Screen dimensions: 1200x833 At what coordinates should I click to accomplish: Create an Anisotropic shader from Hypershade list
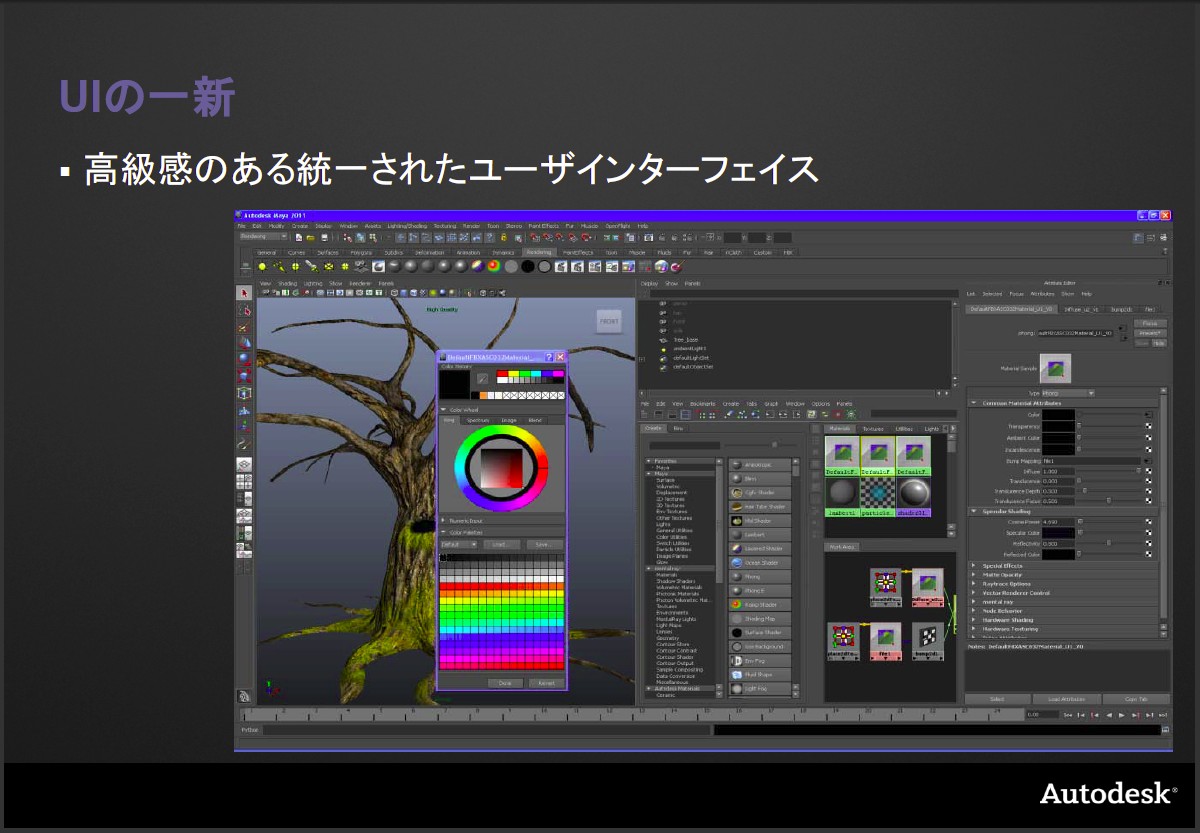click(760, 465)
